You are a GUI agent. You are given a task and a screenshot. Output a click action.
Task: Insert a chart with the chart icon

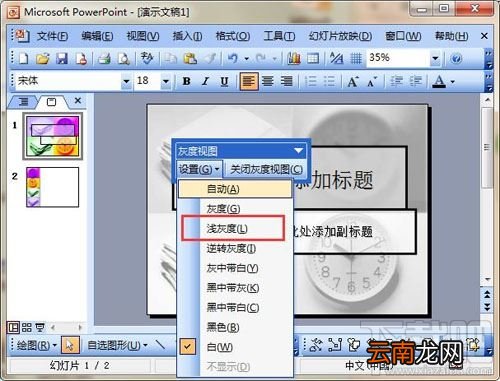pos(294,59)
